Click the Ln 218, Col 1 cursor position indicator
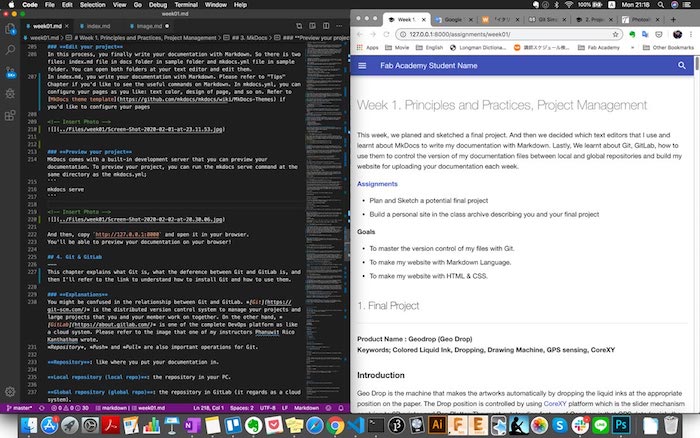 [x=208, y=408]
